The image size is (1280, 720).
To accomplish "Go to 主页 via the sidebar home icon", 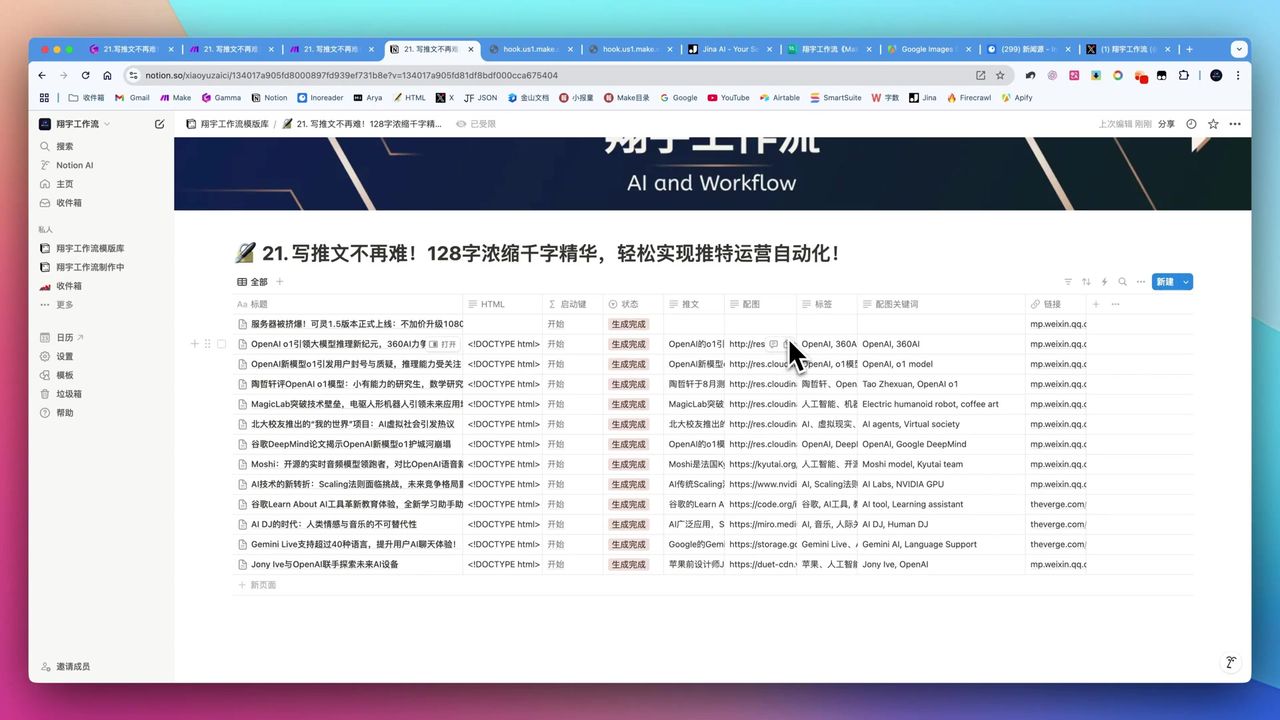I will coord(64,184).
